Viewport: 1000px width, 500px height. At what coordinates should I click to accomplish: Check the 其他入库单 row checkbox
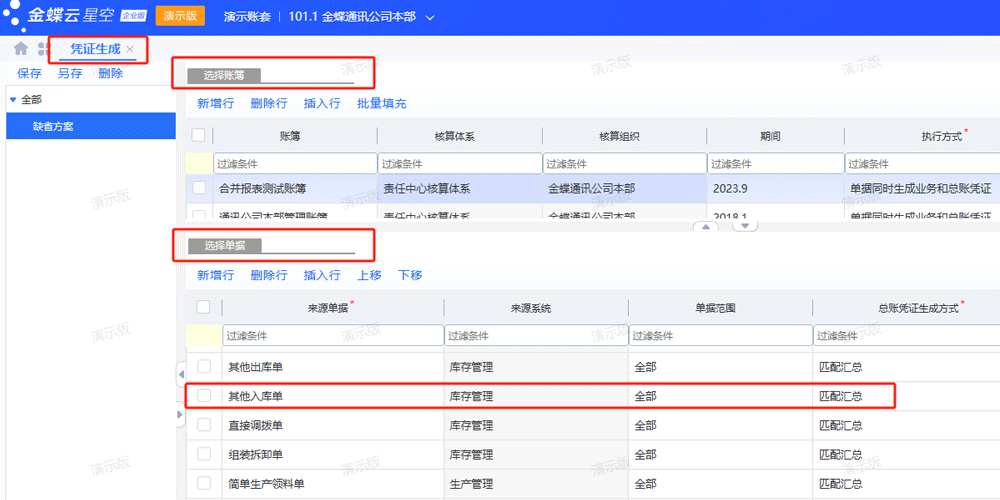(203, 395)
